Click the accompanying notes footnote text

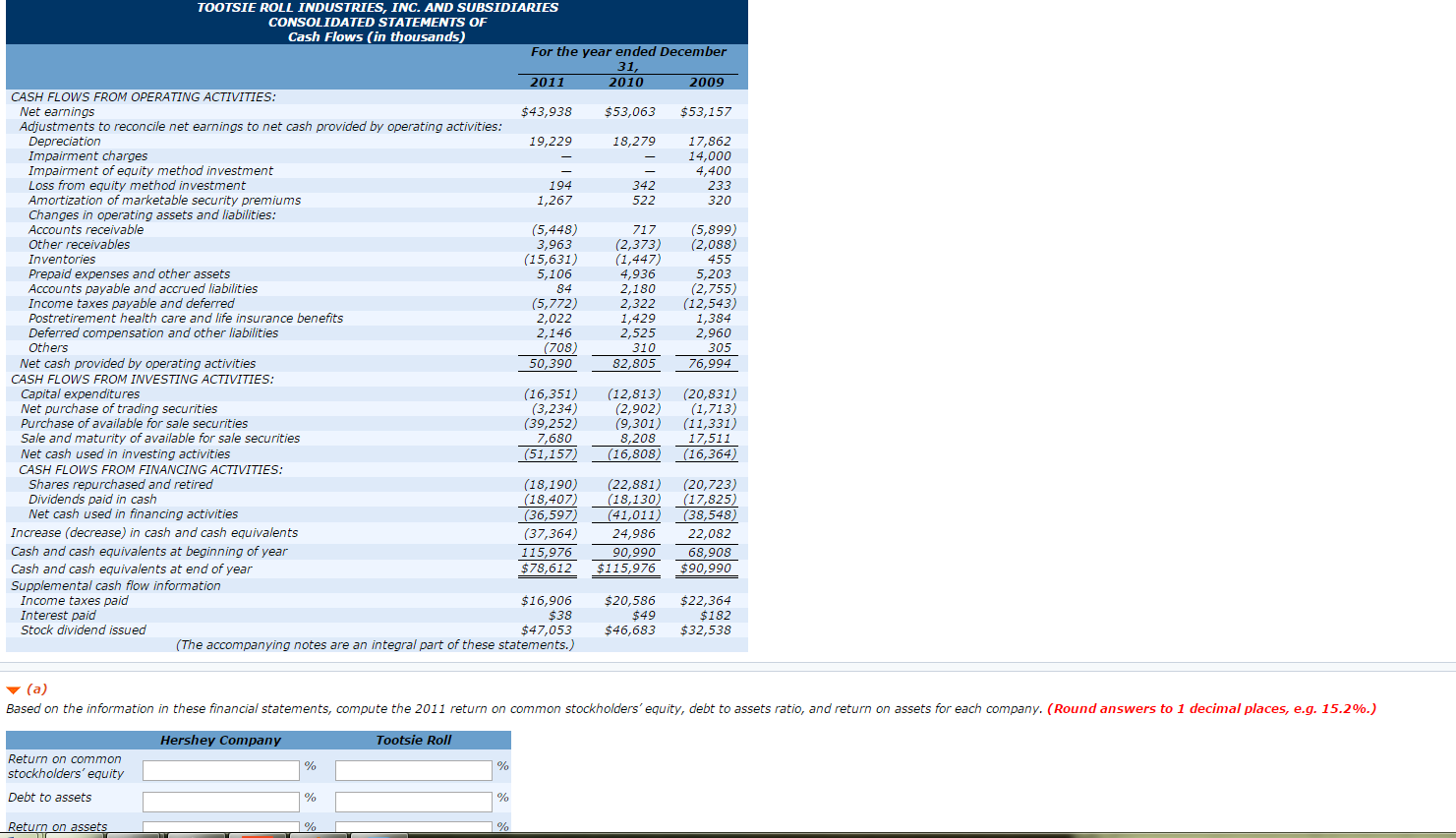point(375,644)
